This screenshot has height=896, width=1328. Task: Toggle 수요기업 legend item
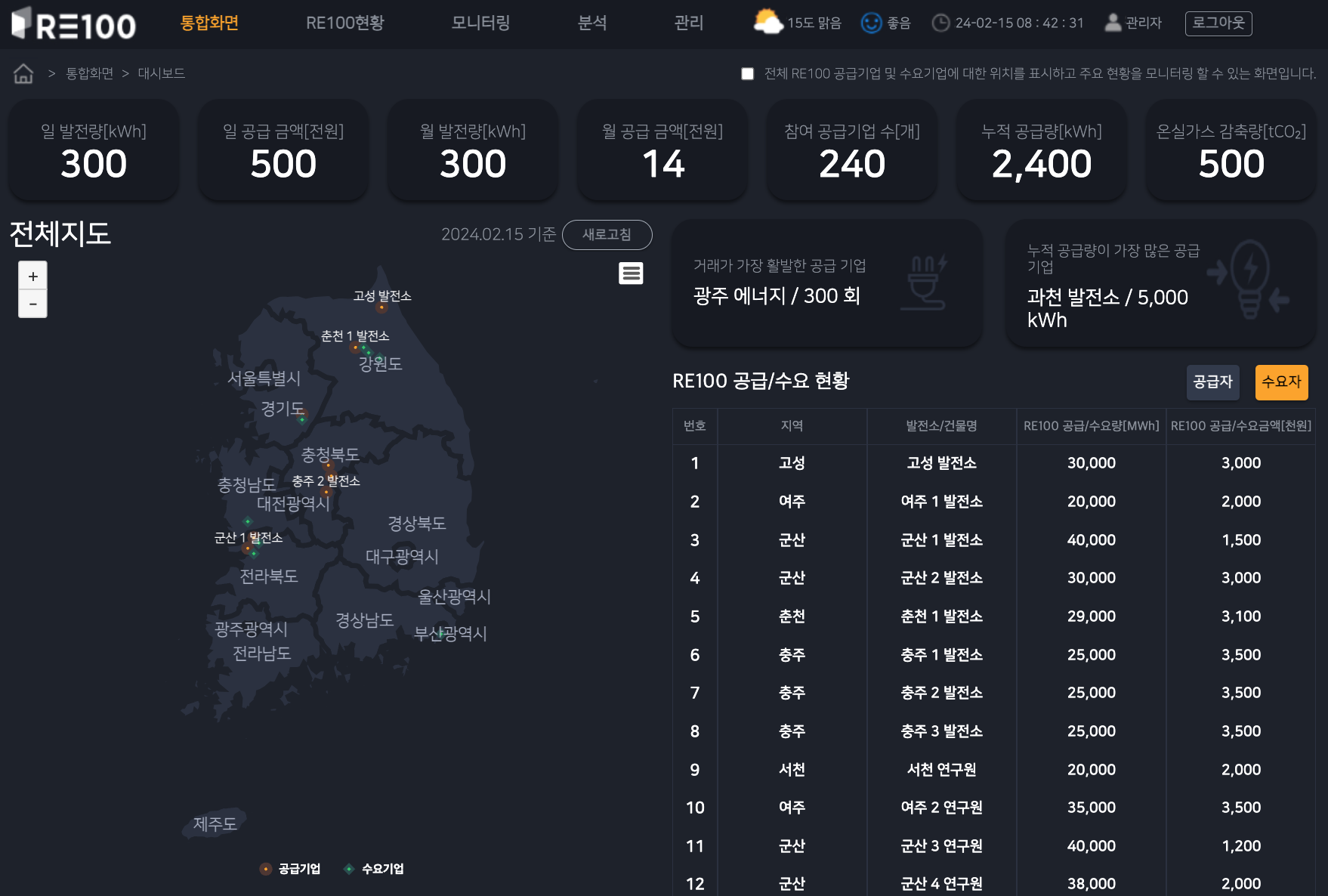[x=374, y=869]
